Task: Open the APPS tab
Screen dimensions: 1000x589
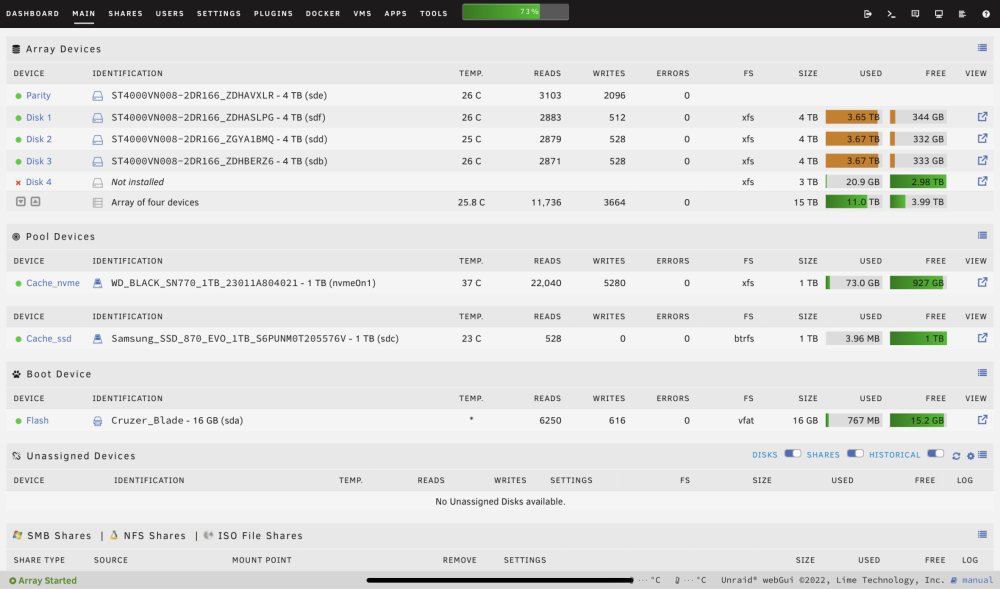Action: click(395, 13)
